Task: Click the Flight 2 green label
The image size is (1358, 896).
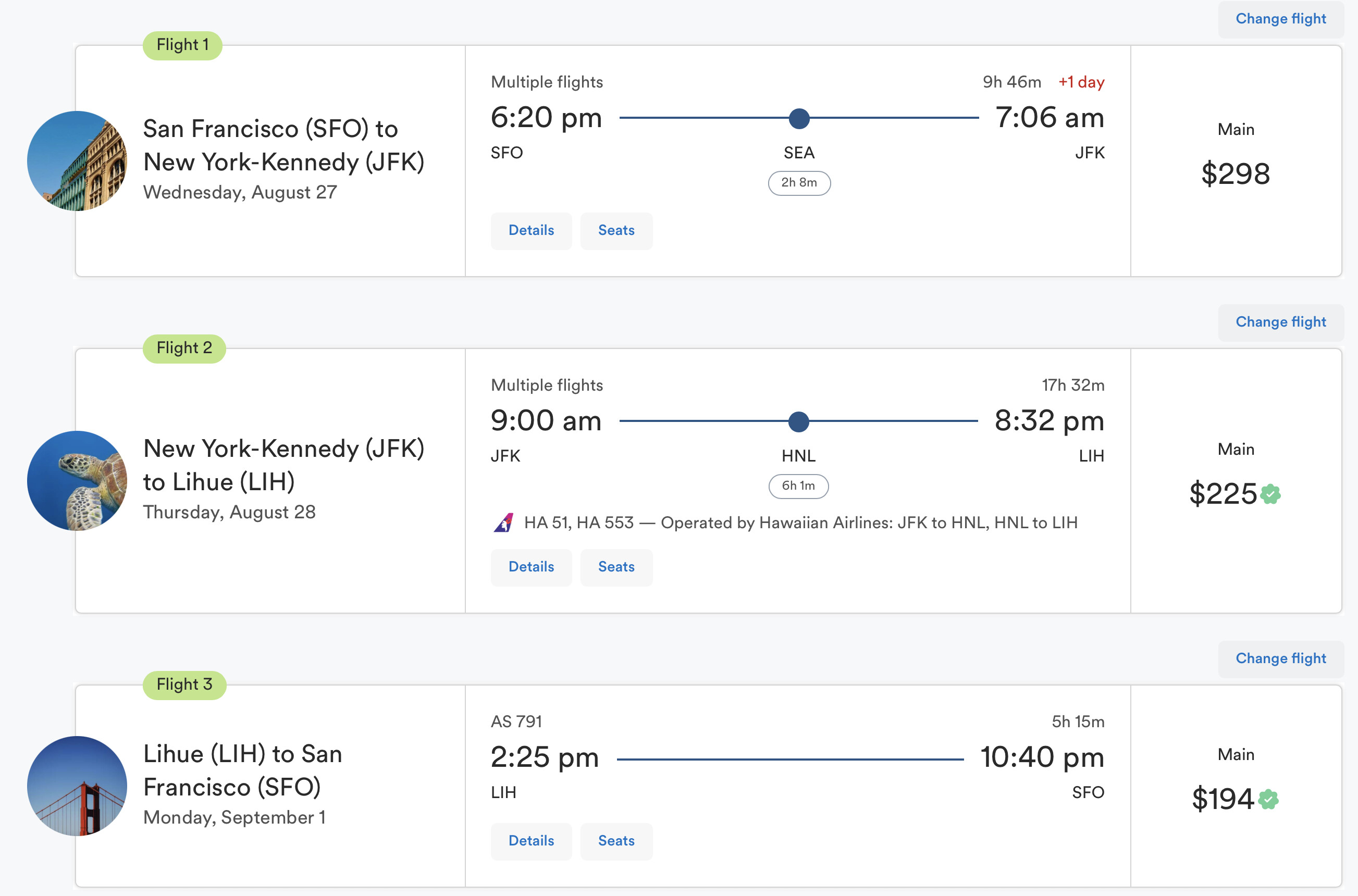Action: [184, 348]
